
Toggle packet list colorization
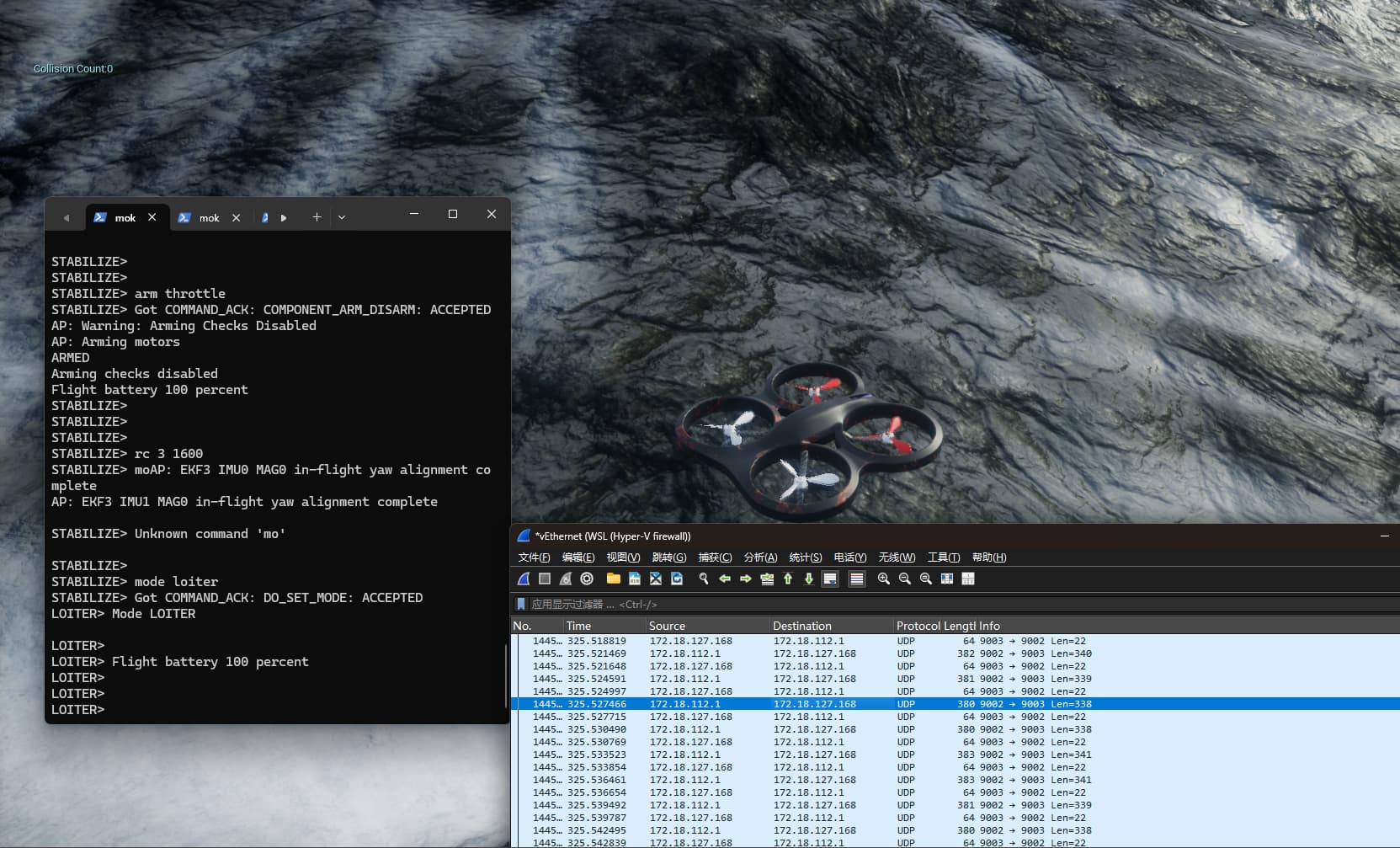856,579
